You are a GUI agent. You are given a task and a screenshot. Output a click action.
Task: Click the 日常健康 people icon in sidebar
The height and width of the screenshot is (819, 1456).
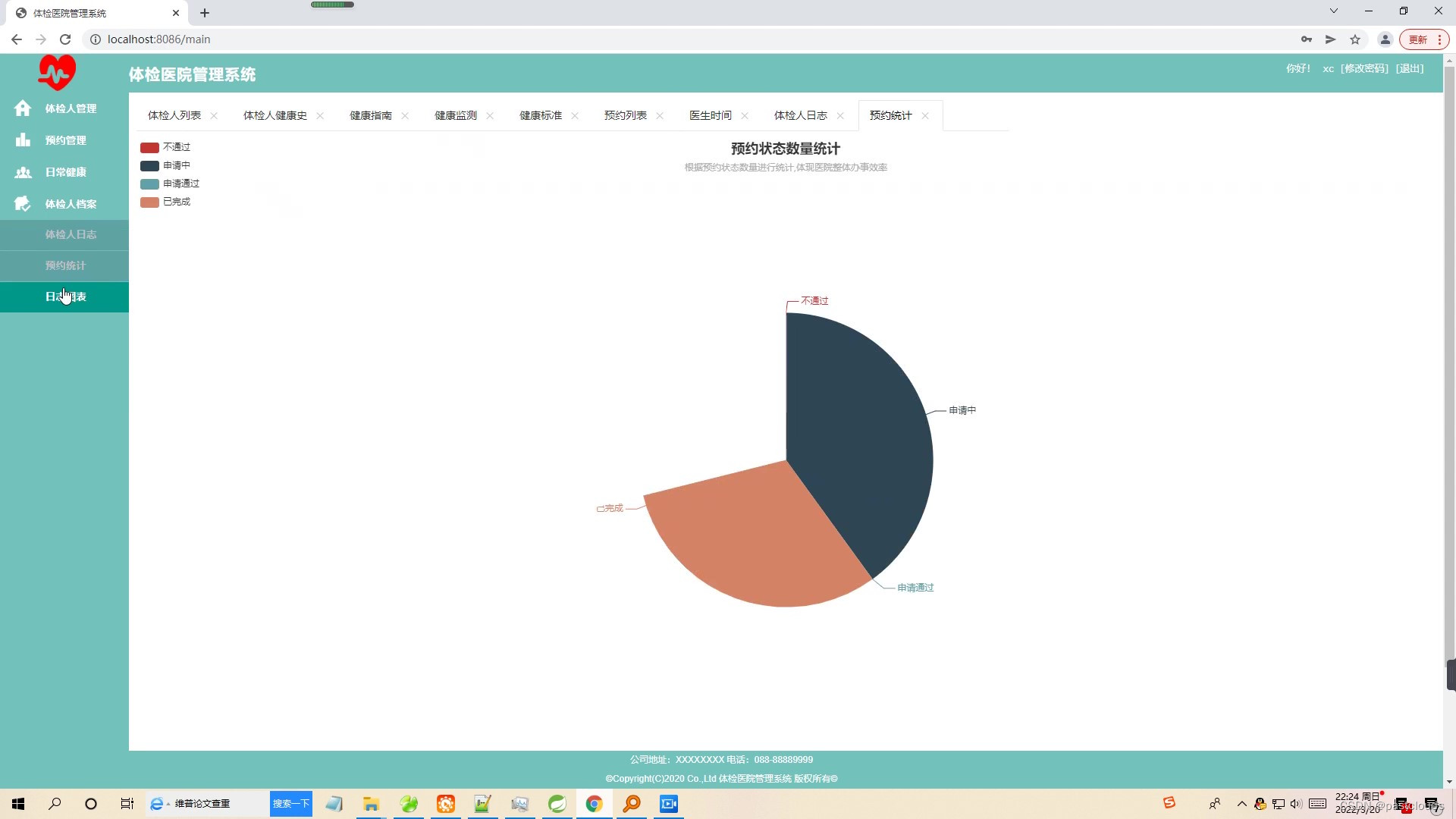point(23,172)
